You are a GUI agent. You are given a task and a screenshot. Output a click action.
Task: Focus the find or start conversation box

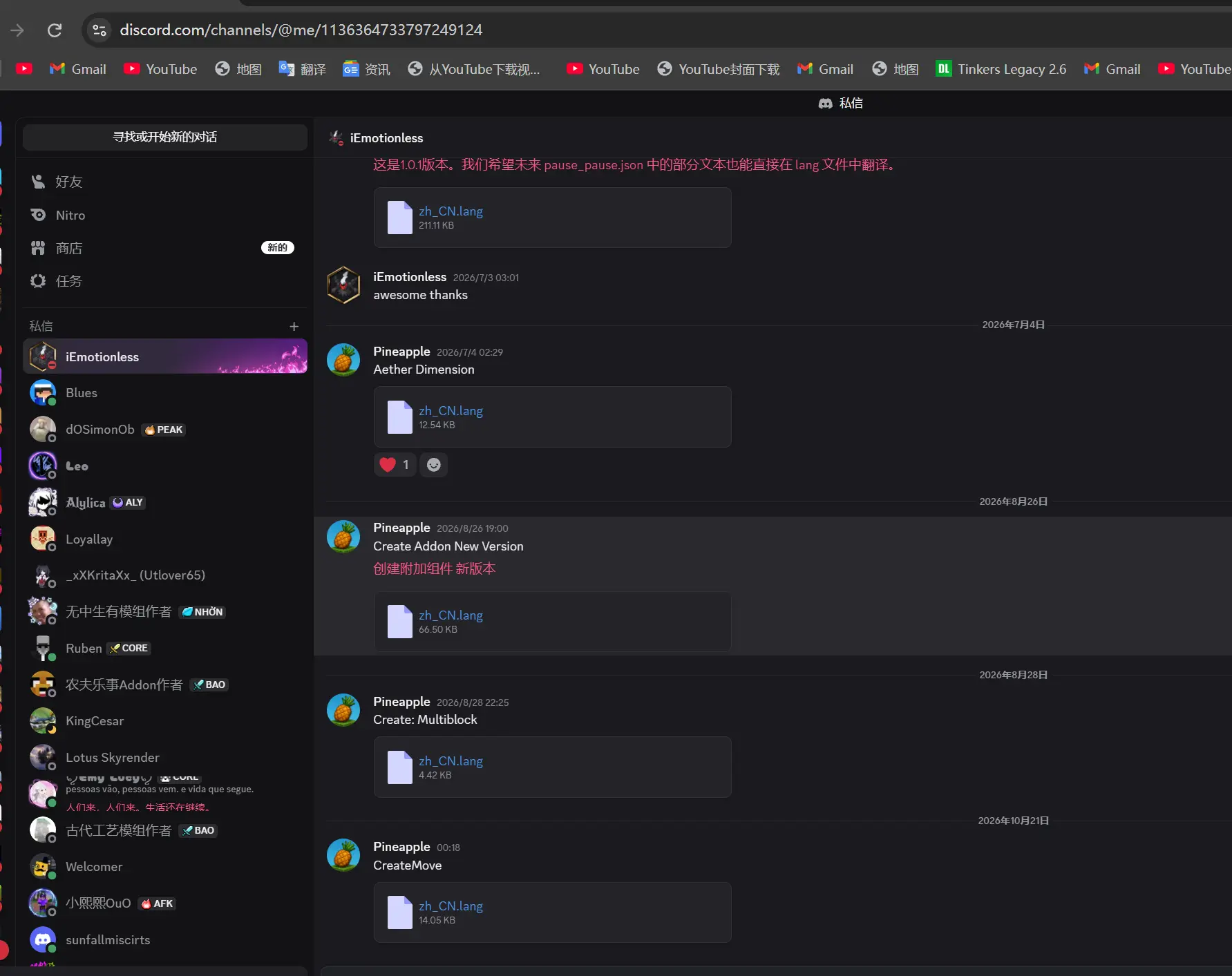[164, 137]
